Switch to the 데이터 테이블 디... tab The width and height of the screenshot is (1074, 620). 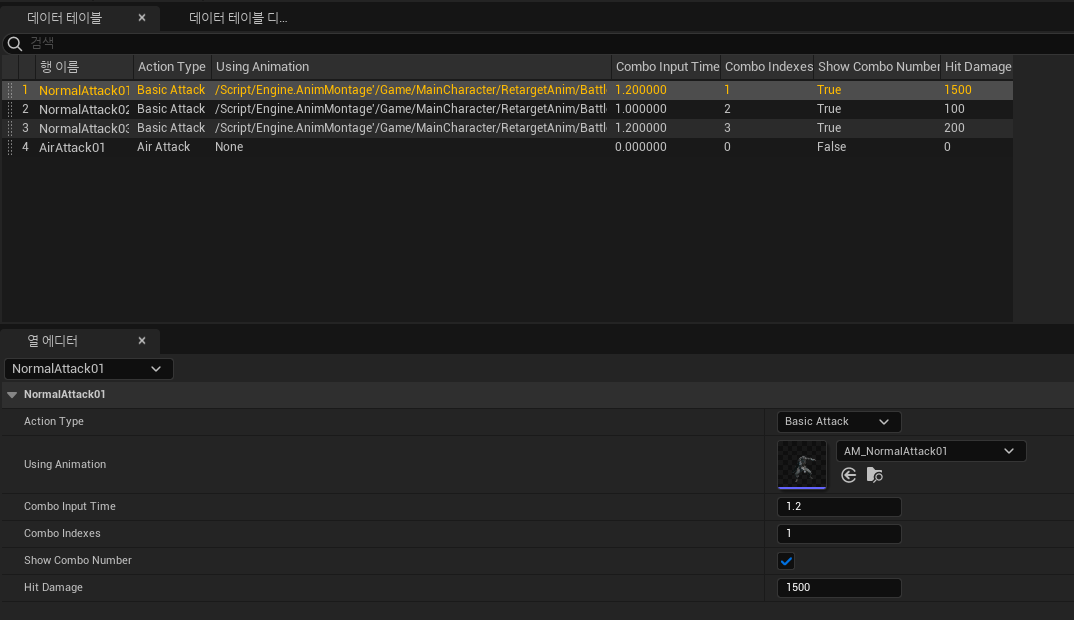[x=238, y=18]
